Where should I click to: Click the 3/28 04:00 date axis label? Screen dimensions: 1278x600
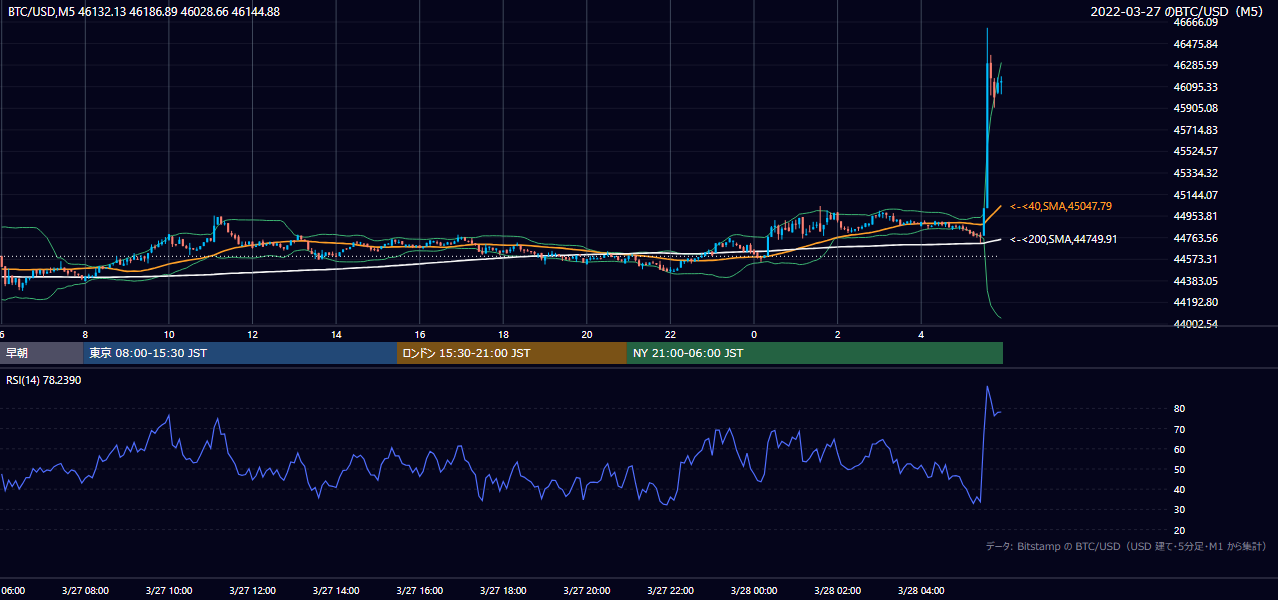921,591
